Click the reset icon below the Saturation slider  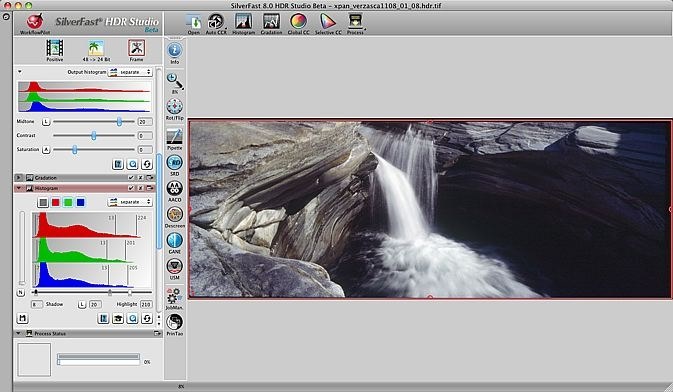pyautogui.click(x=147, y=164)
